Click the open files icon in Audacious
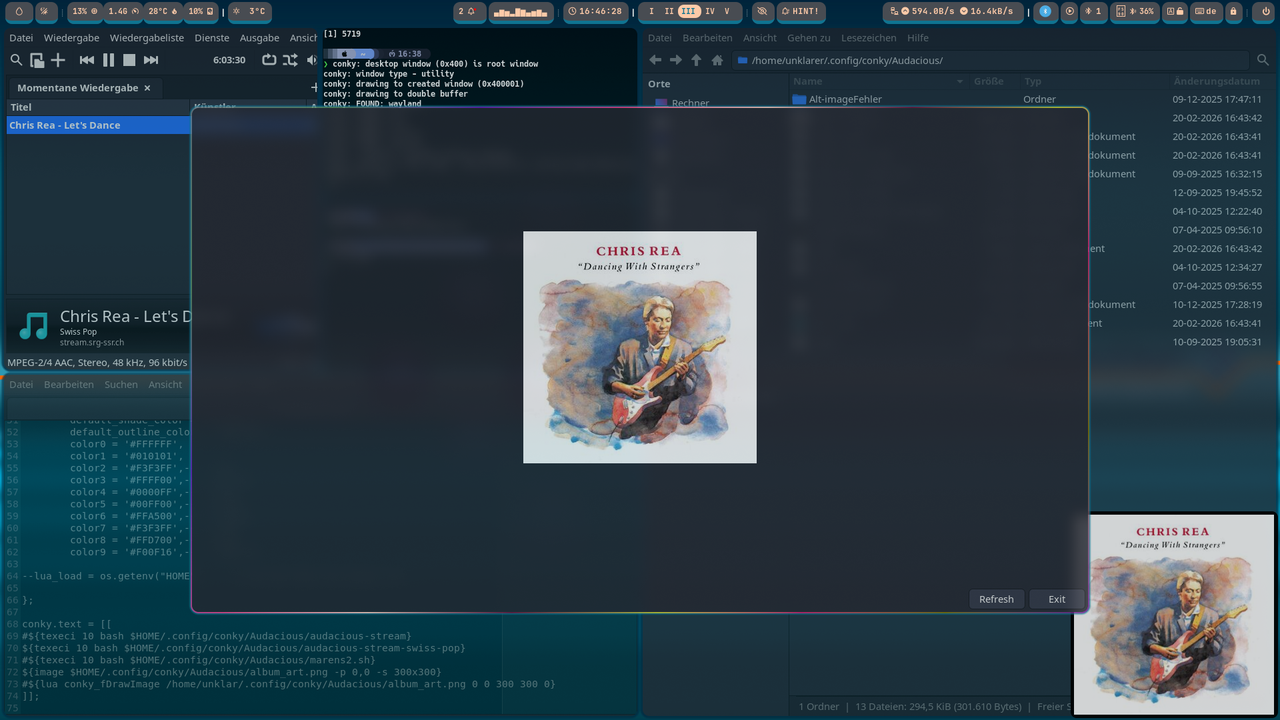Screen dimensions: 1280x720 point(37,60)
